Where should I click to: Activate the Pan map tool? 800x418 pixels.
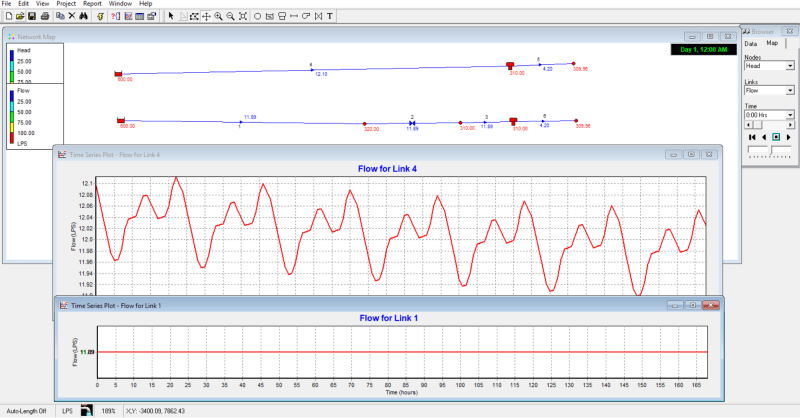click(206, 16)
